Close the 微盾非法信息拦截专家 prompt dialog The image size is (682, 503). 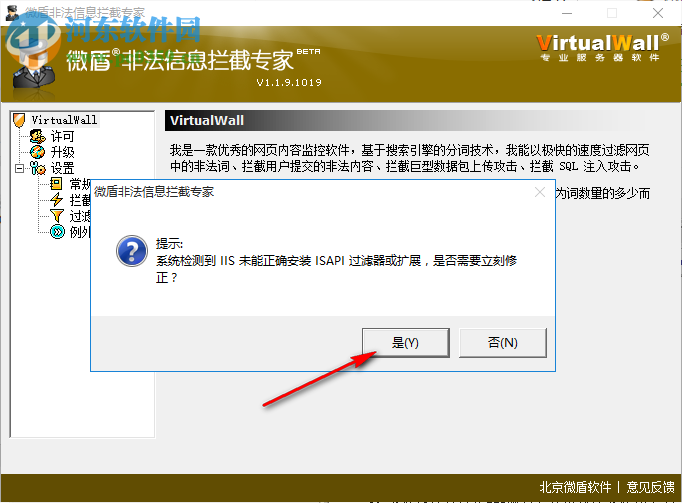tap(540, 192)
